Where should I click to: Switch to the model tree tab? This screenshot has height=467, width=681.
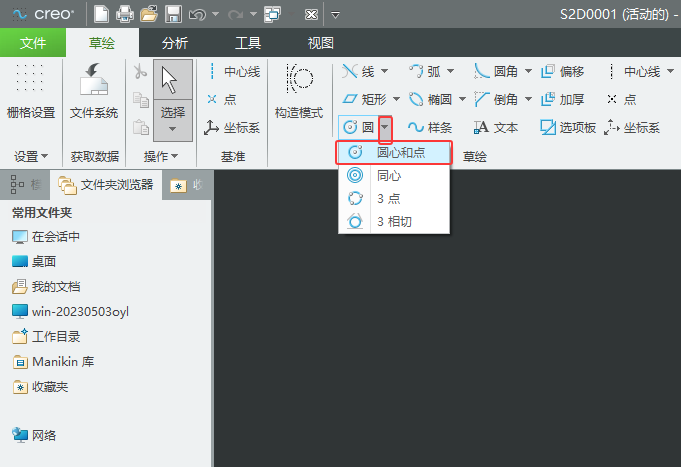click(x=25, y=185)
